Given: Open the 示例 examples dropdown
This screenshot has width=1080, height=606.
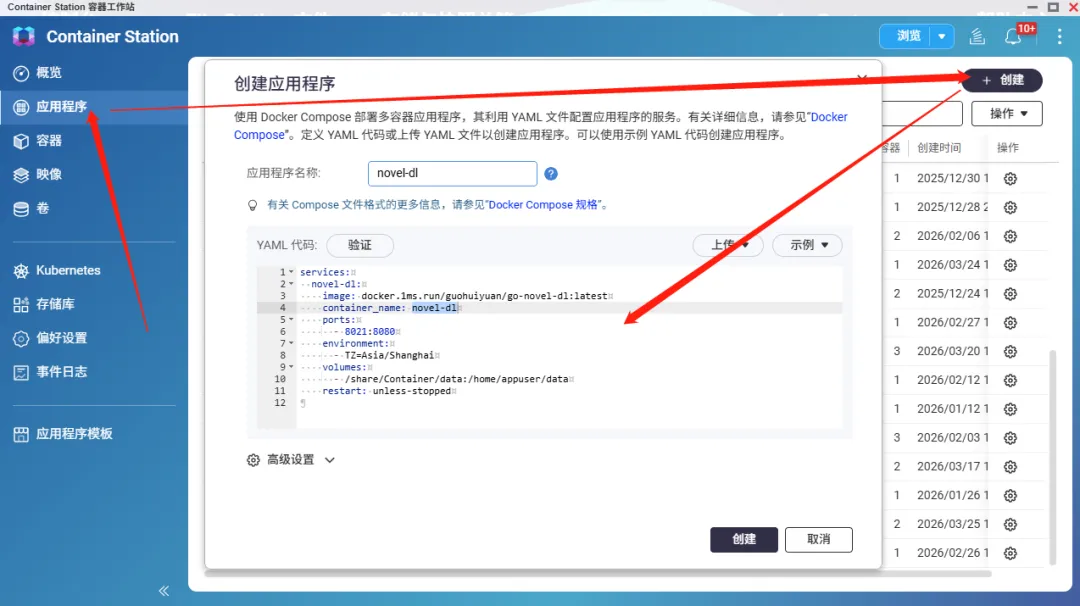Looking at the screenshot, I should pyautogui.click(x=807, y=245).
